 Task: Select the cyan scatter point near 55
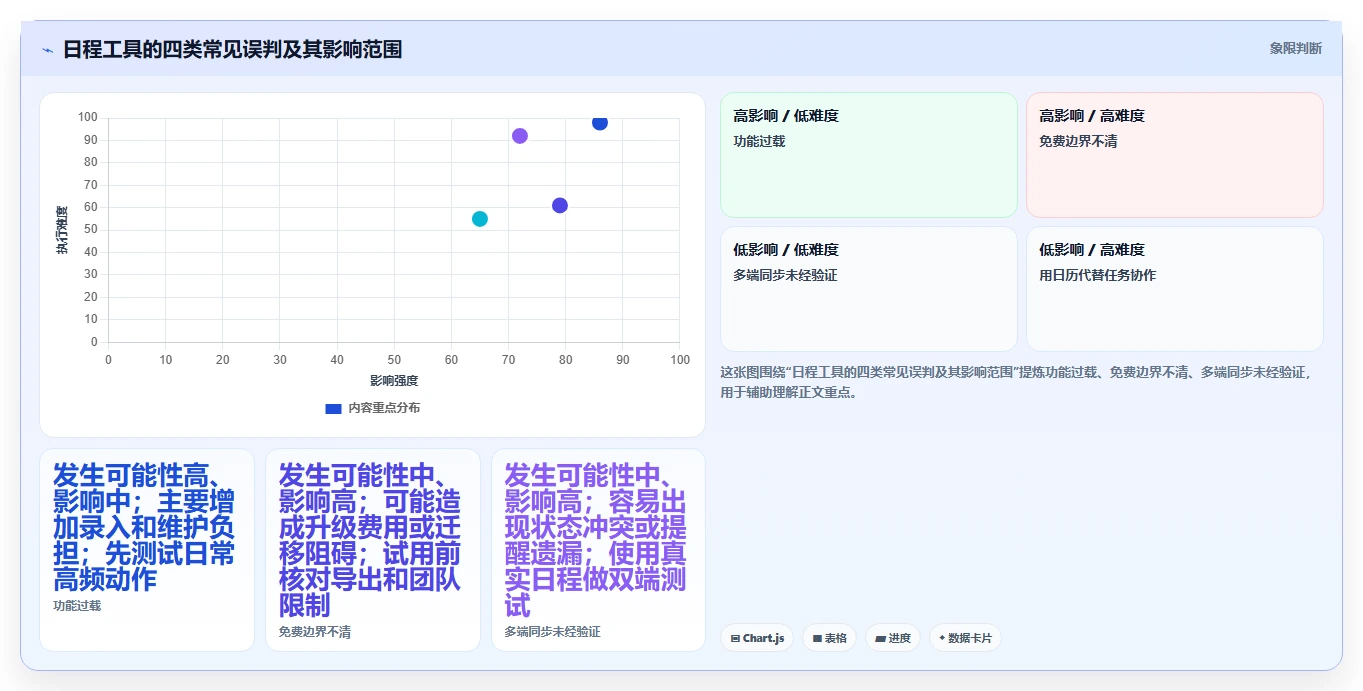(480, 219)
